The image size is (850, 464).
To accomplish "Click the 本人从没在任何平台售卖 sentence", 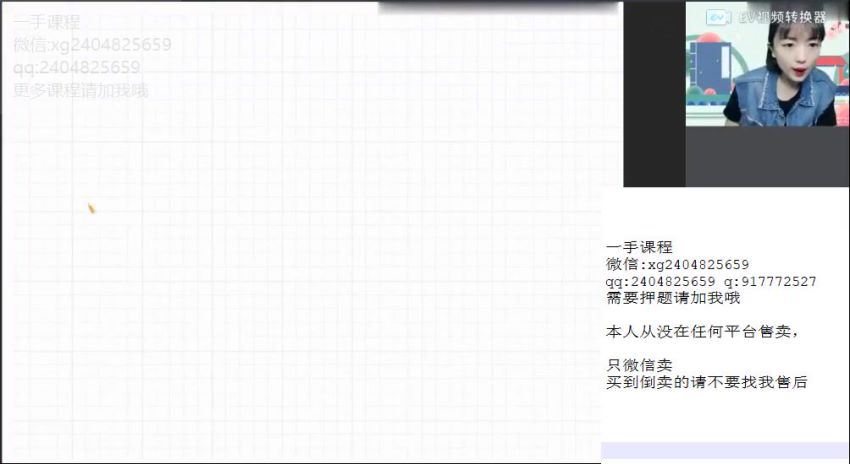I will [x=702, y=331].
